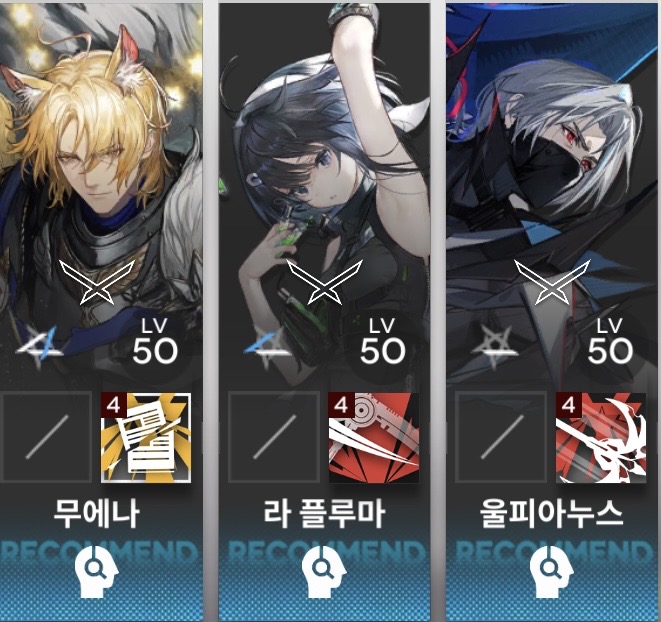Click the Guard class emblem on Ulpianus's card
This screenshot has height=622, width=661.
[x=552, y=281]
